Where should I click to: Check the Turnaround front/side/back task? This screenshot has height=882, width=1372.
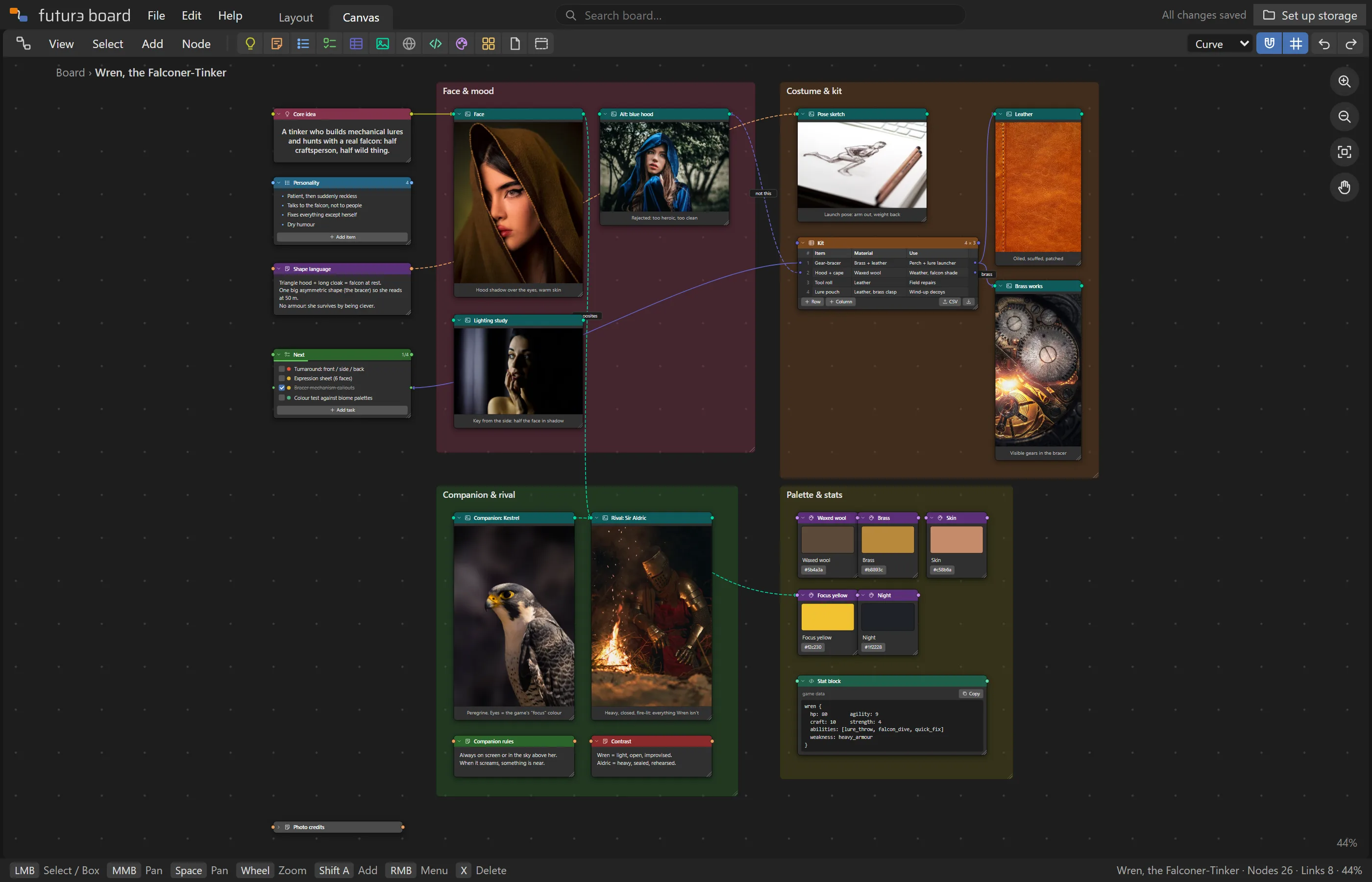click(x=282, y=369)
